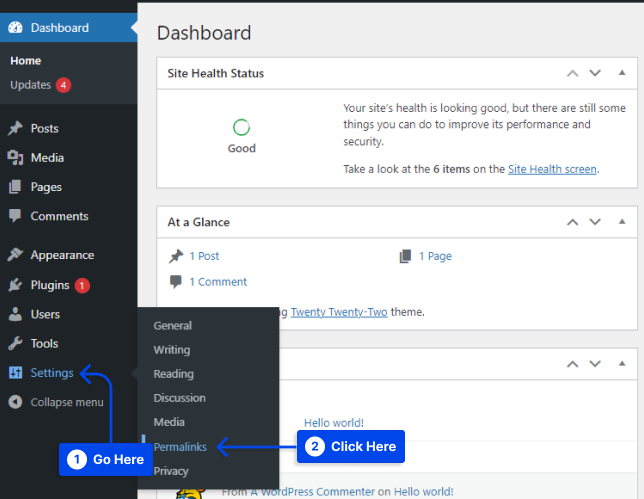Click the Collapse menu arrow icon
The height and width of the screenshot is (499, 644).
coord(15,402)
